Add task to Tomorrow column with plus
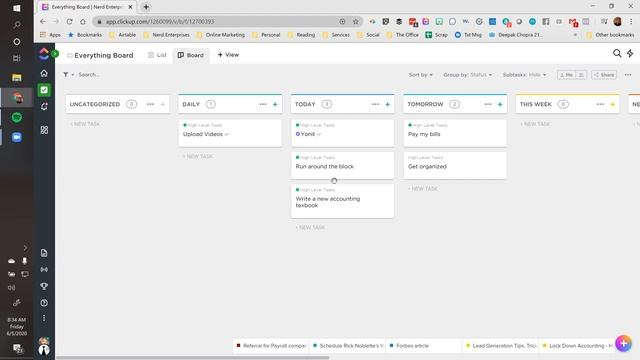 [x=500, y=104]
